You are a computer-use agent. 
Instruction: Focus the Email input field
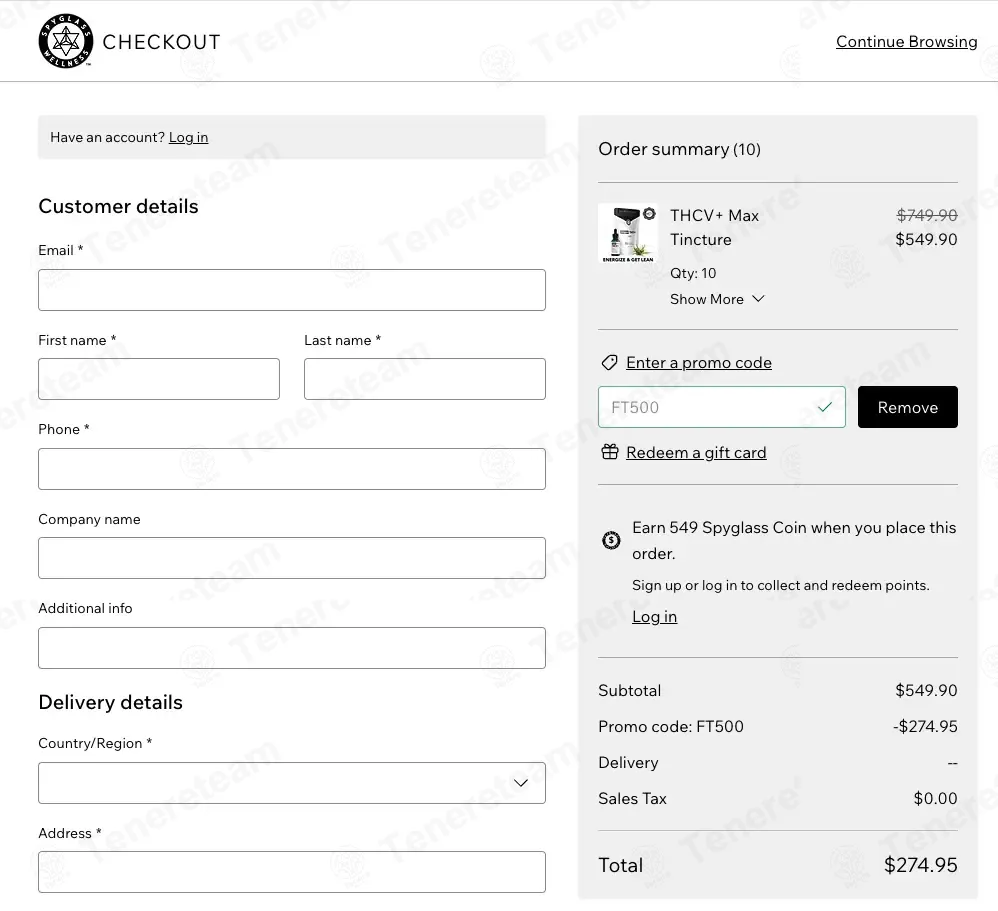point(292,290)
